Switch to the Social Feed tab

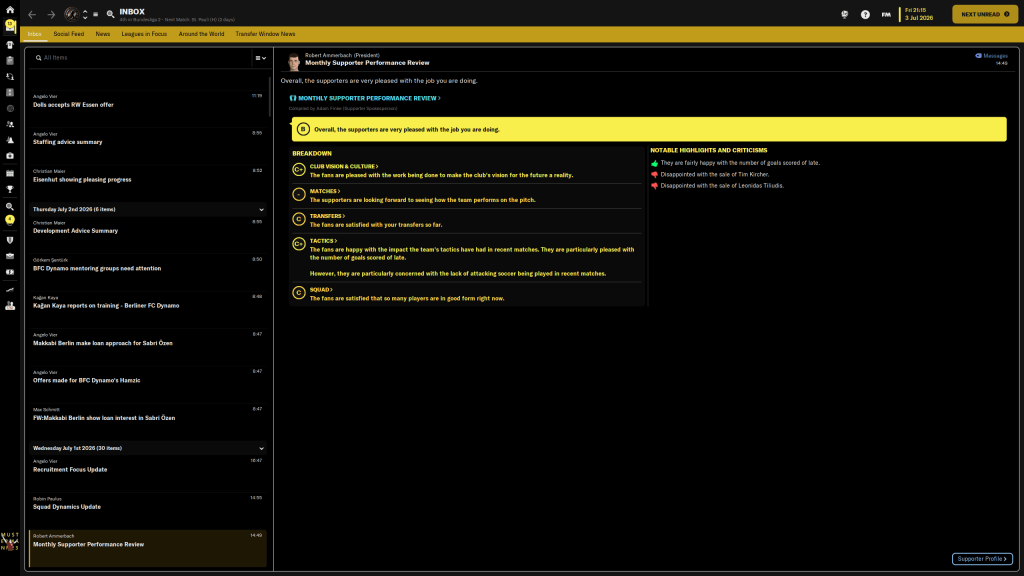69,34
